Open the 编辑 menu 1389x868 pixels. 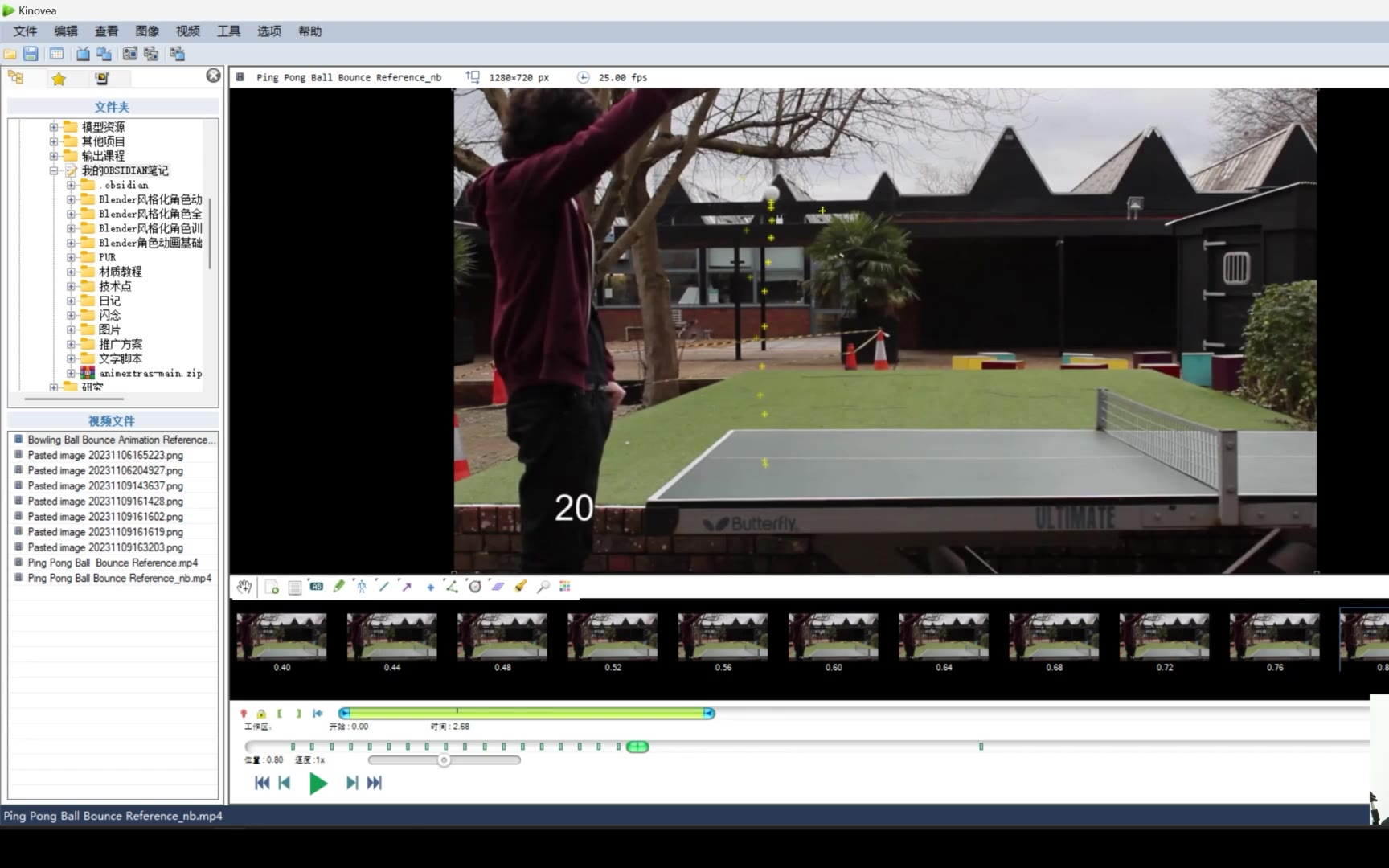pos(66,31)
